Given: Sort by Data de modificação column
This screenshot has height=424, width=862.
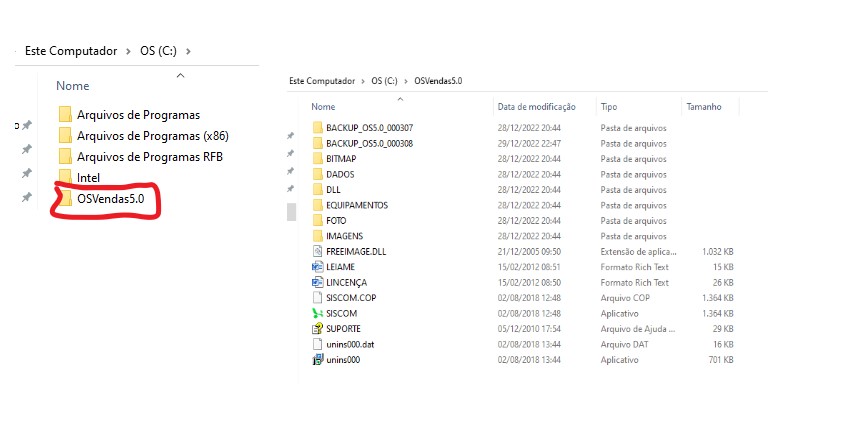Looking at the screenshot, I should 537,107.
